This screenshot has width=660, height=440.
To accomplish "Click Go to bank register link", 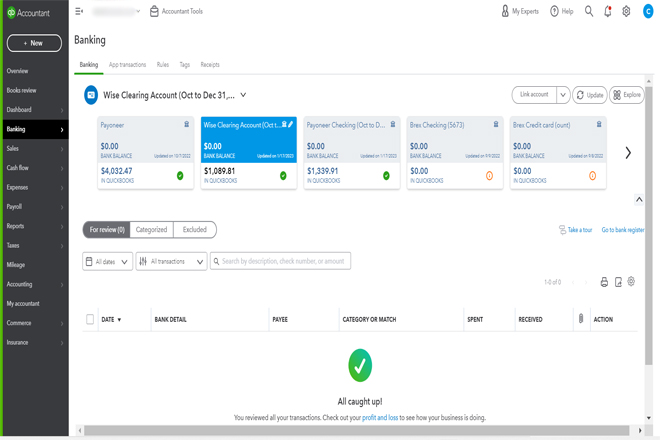I will pyautogui.click(x=623, y=230).
